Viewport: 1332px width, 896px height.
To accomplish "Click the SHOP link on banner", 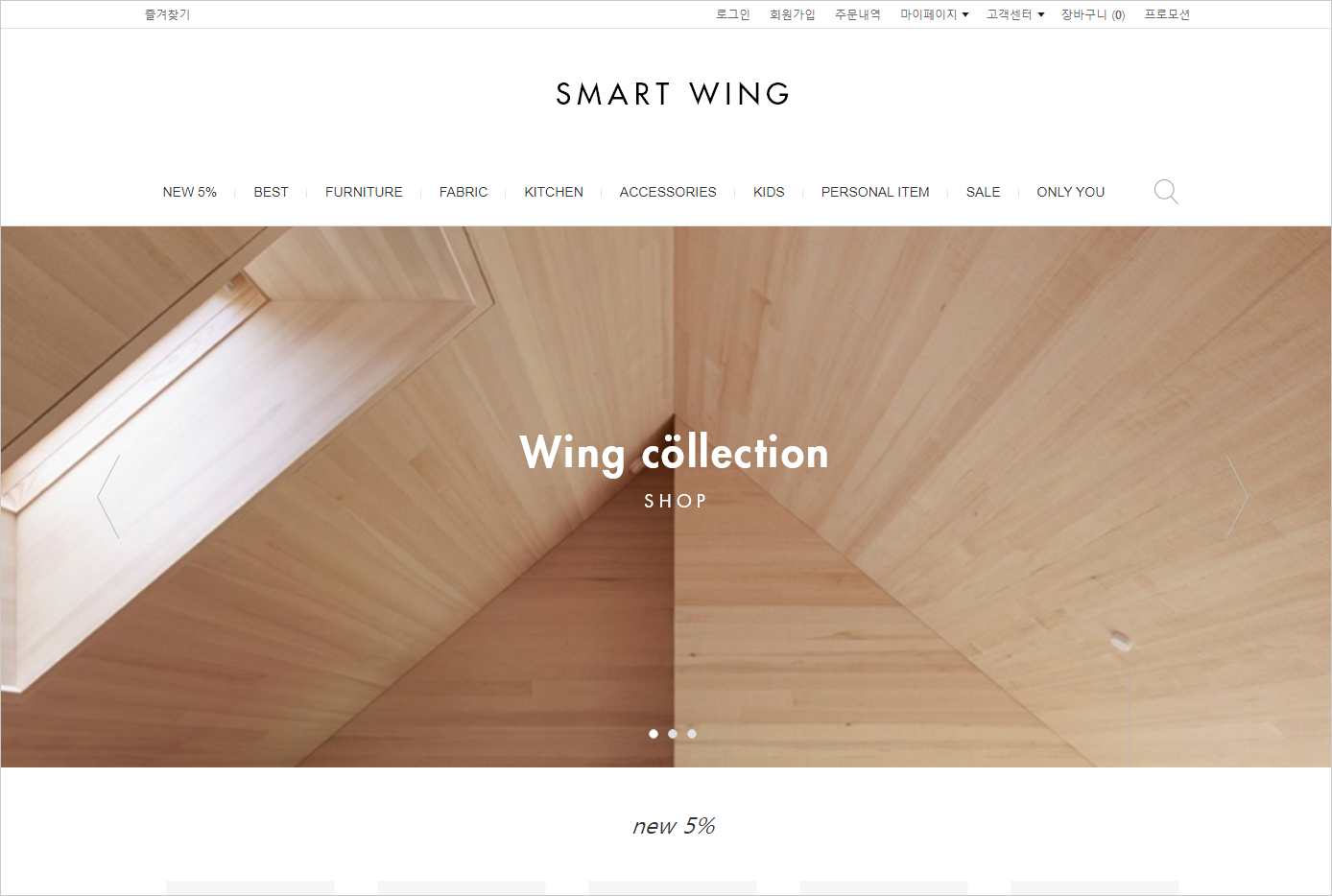I will (x=676, y=501).
